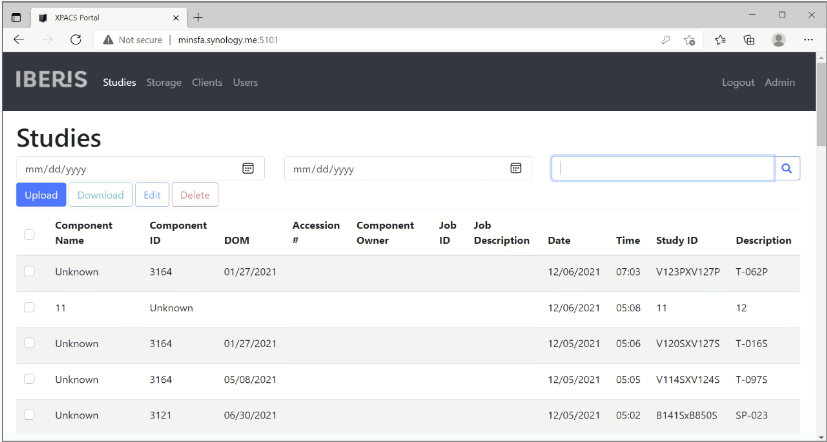Click DOM value 05/08/2021
827x442 pixels.
250,379
